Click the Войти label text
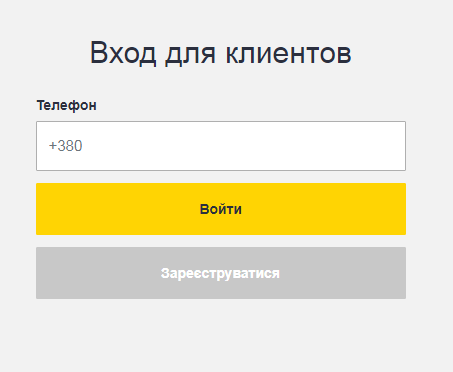 pos(221,209)
